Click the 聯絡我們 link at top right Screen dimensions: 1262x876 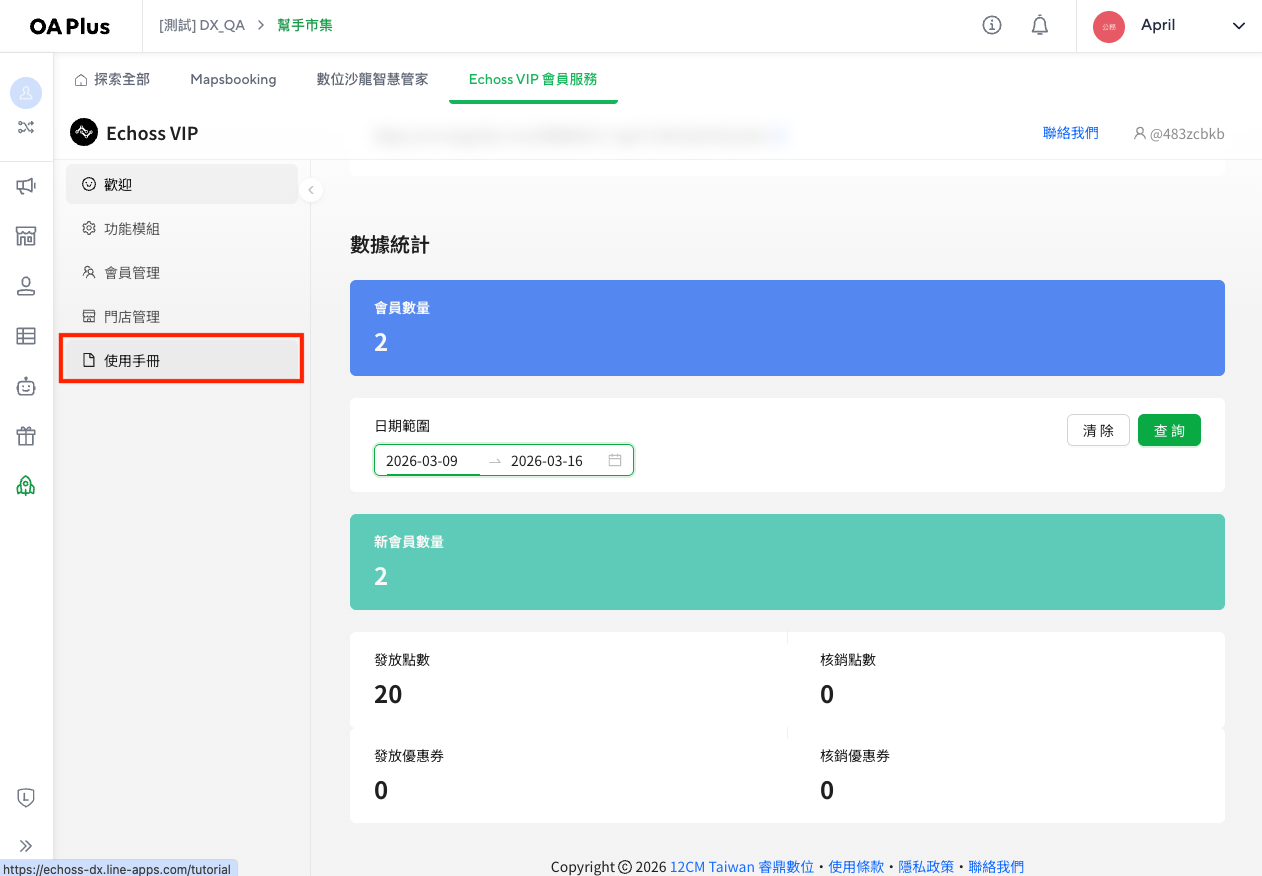click(1070, 133)
